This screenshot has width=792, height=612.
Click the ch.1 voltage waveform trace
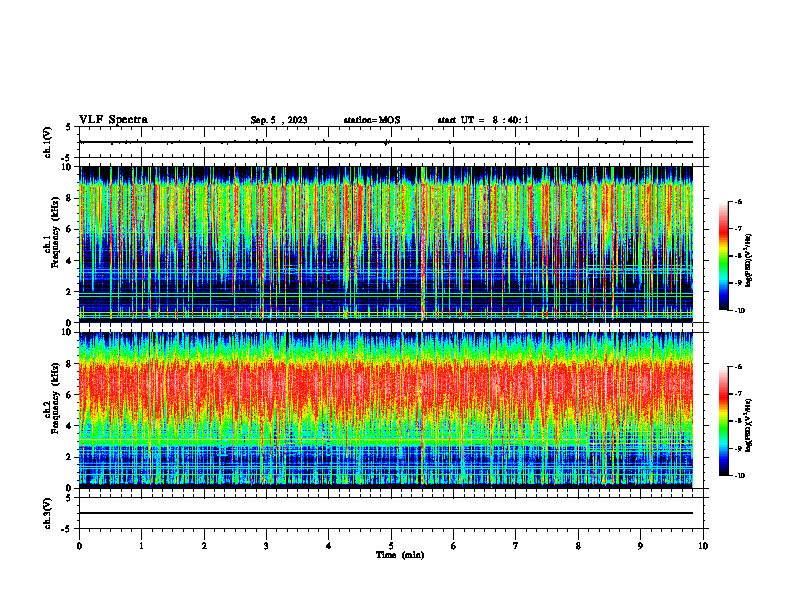pos(386,142)
